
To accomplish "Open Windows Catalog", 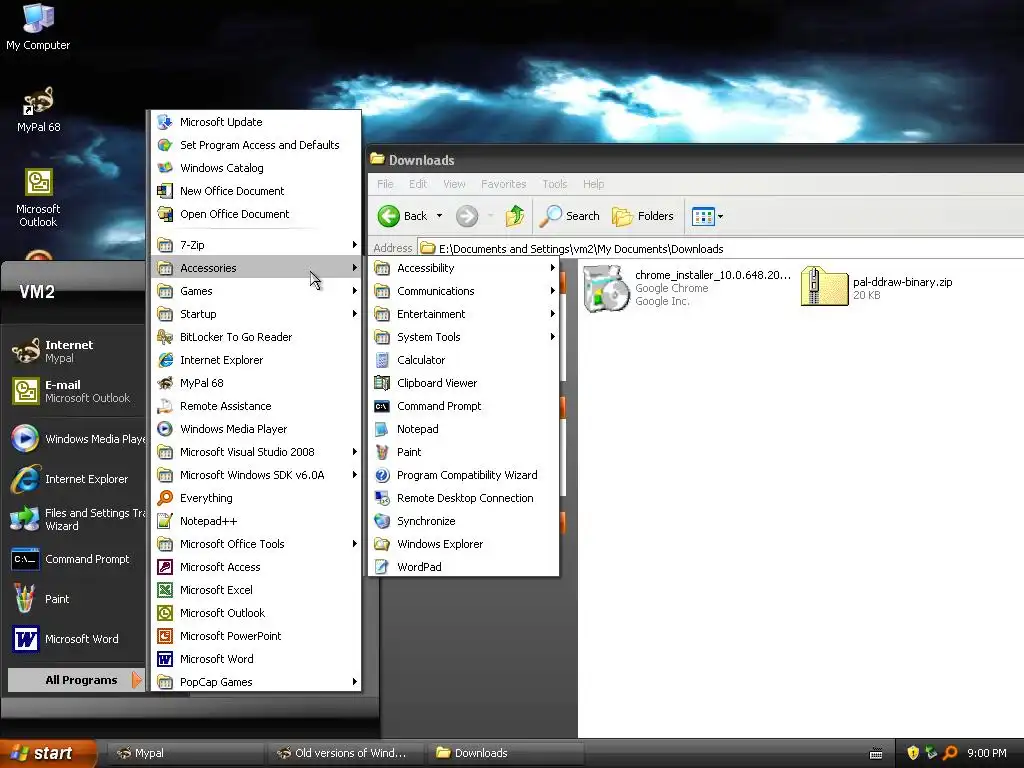I will coord(256,168).
